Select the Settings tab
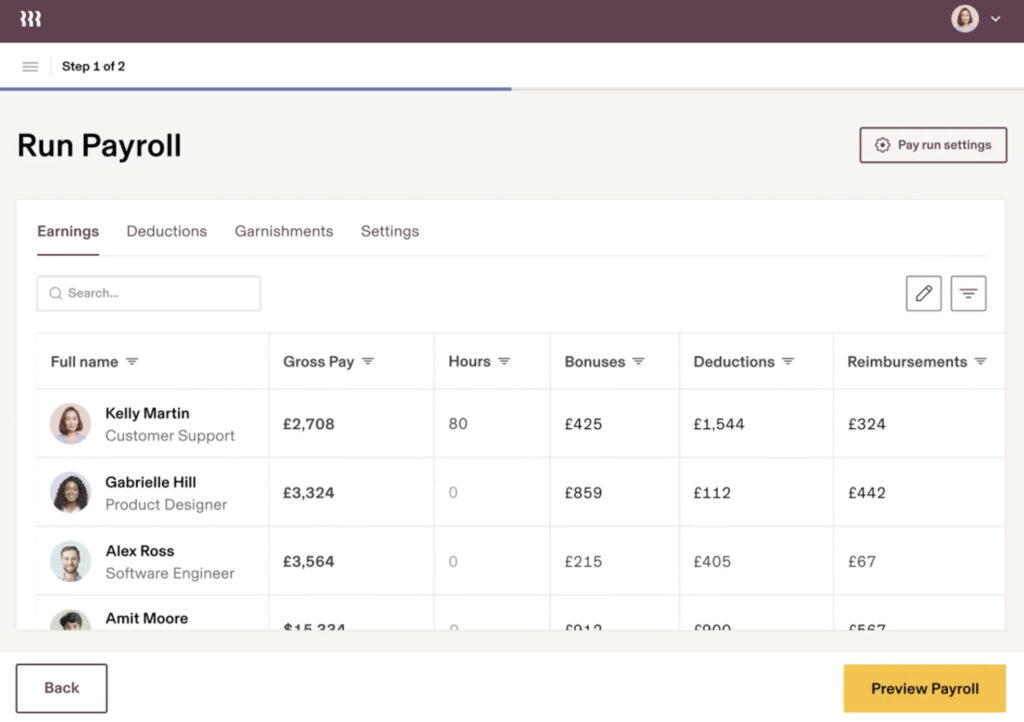 click(x=390, y=231)
